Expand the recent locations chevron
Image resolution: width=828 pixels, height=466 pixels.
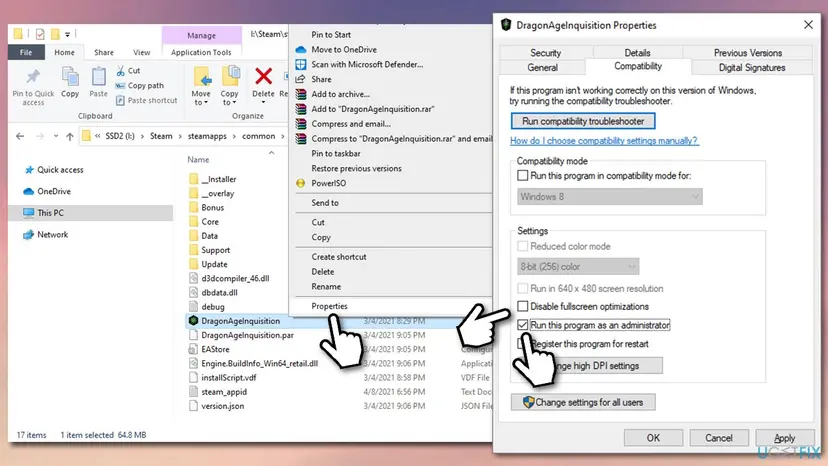click(x=55, y=136)
